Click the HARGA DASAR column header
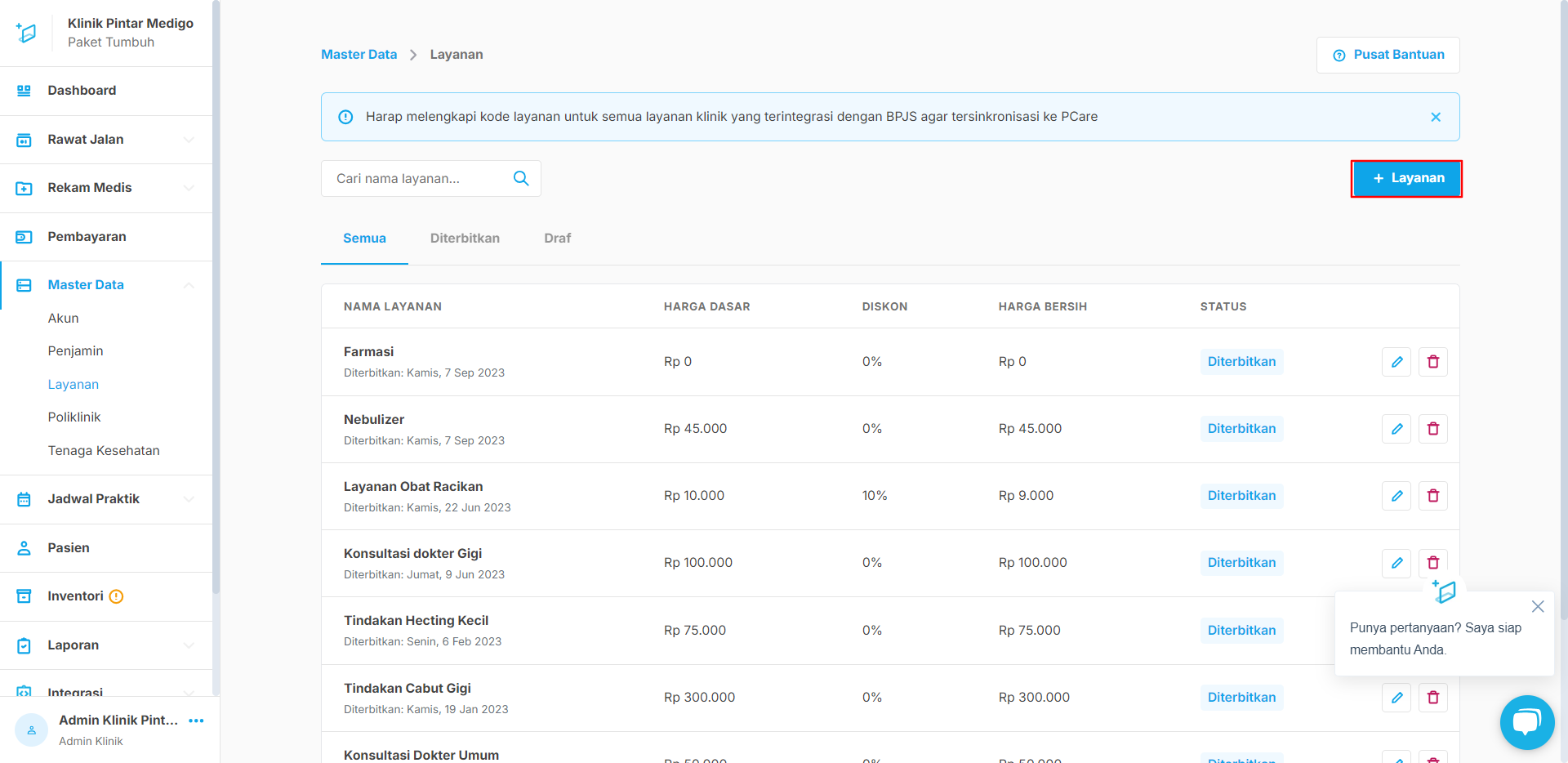The image size is (1568, 763). (706, 307)
